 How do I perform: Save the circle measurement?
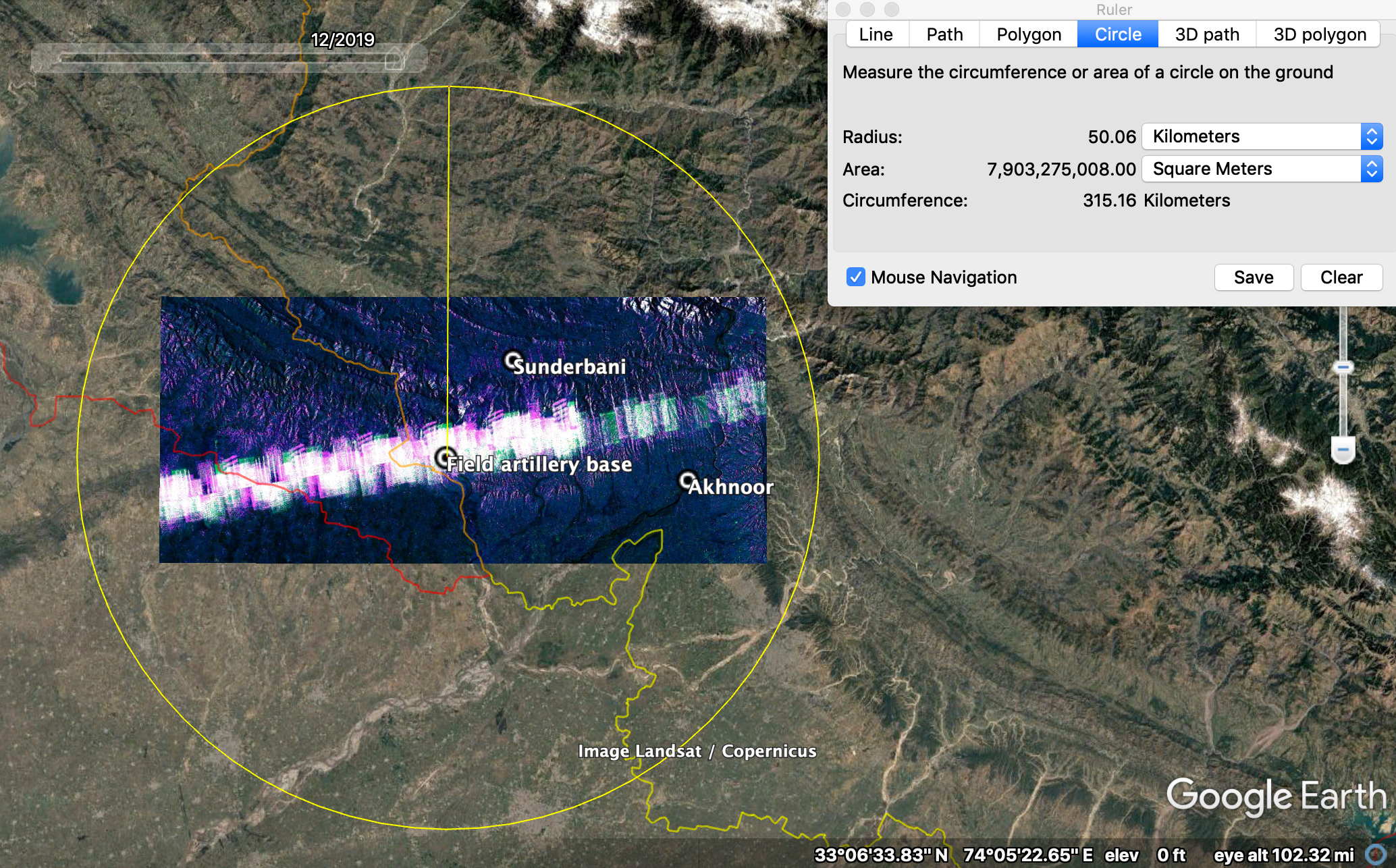click(1254, 277)
